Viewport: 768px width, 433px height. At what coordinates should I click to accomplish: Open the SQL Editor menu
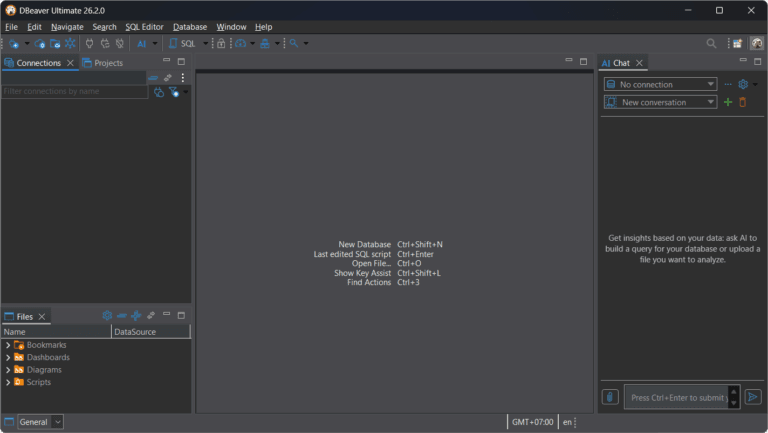(x=144, y=27)
